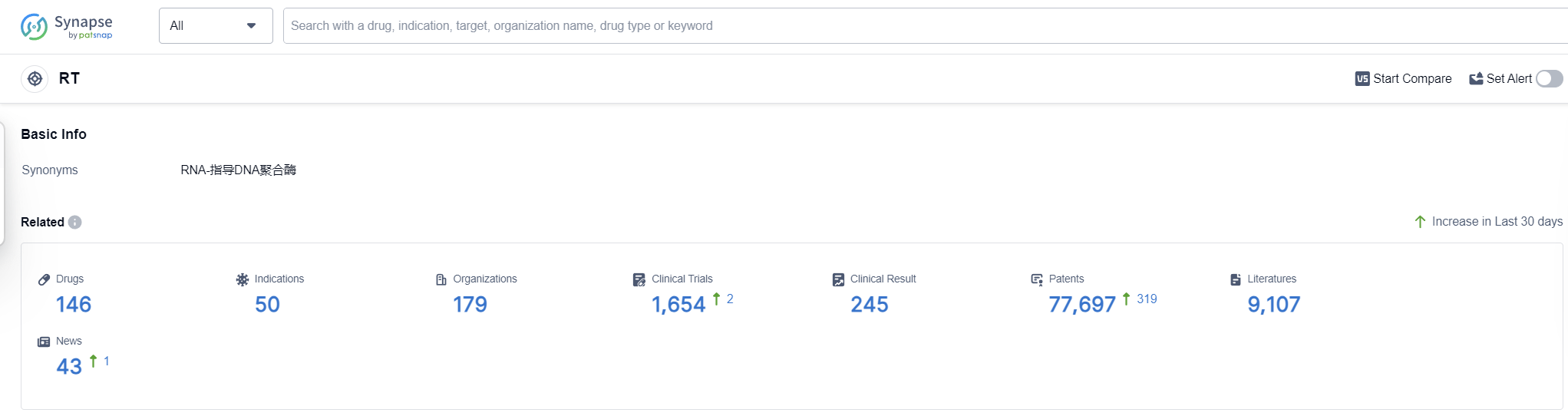Click the News icon
The height and width of the screenshot is (416, 1568).
point(44,342)
